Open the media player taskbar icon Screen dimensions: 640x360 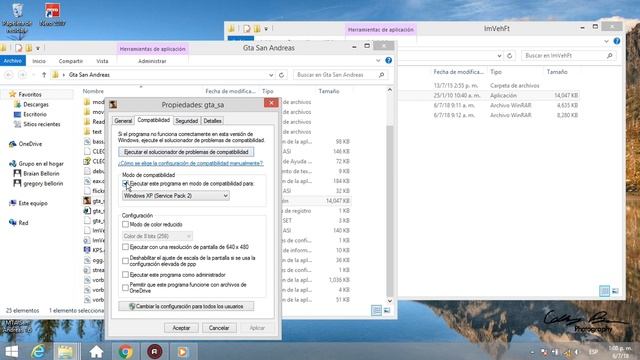tap(183, 351)
